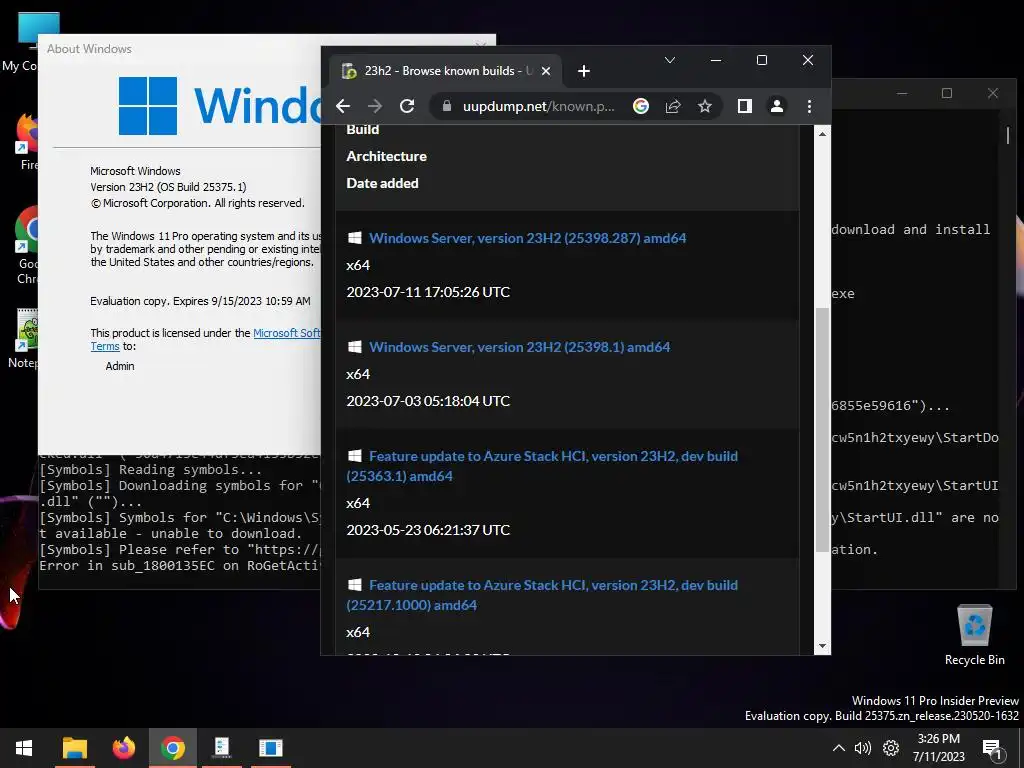Open the console app taskbar button
The image size is (1024, 768).
coord(221,748)
